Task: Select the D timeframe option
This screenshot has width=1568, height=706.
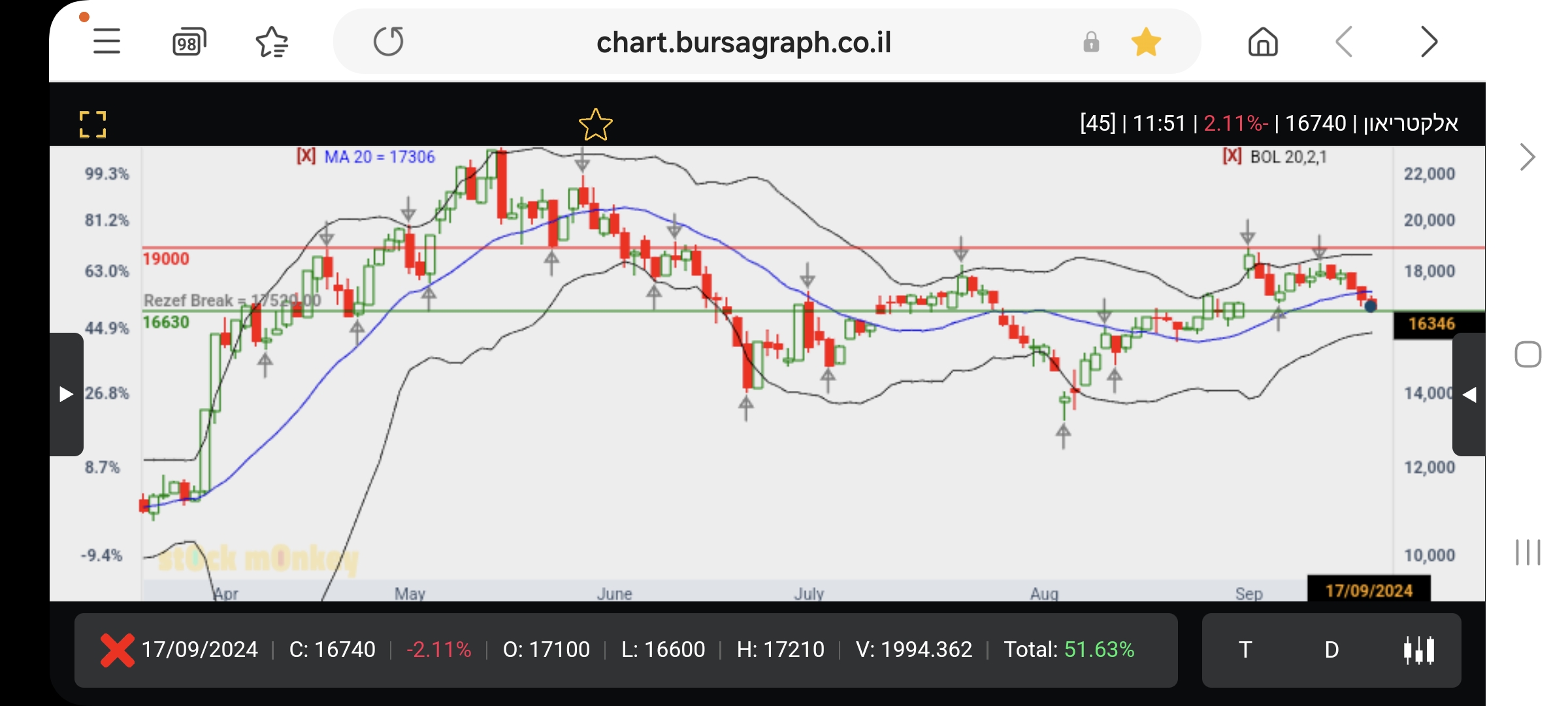Action: [1331, 650]
